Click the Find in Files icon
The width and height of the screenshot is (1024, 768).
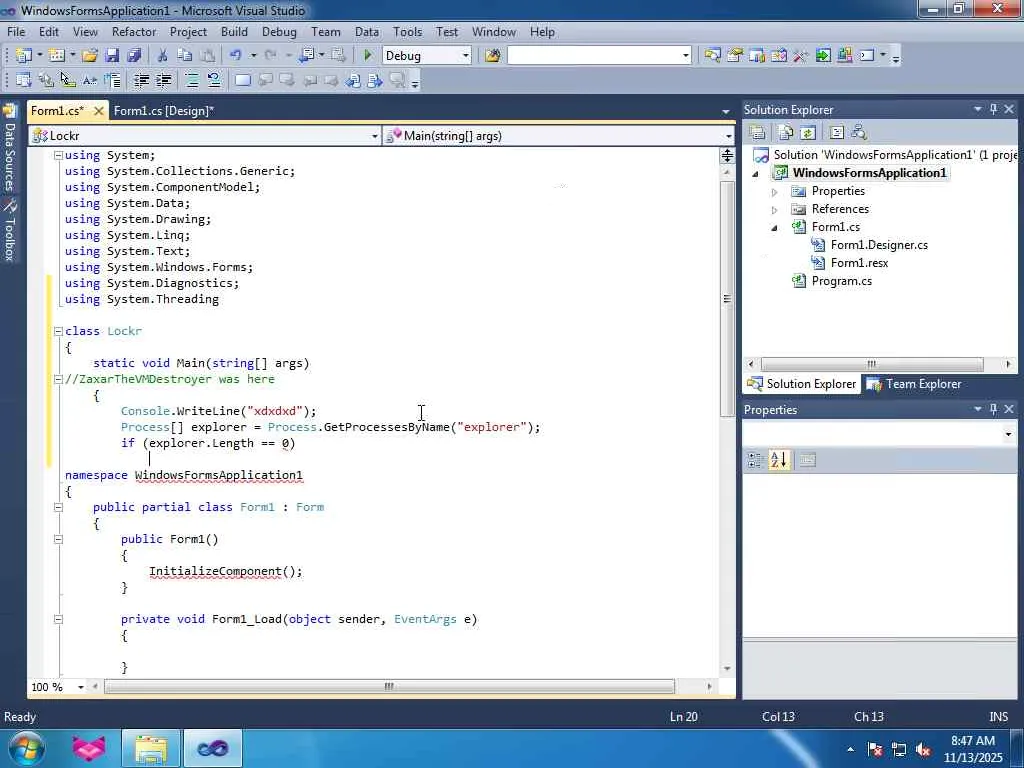(492, 56)
